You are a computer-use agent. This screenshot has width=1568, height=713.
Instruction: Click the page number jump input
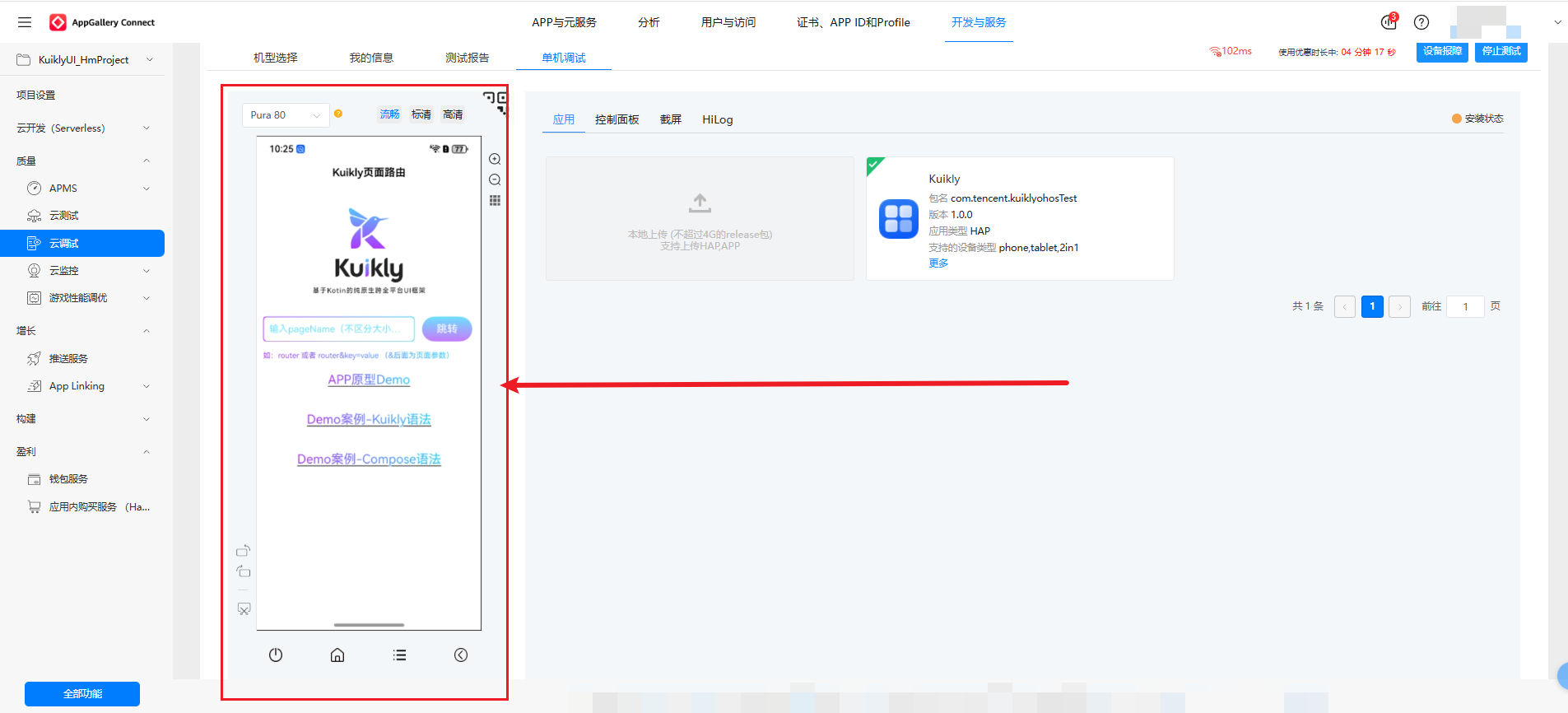(x=1466, y=306)
